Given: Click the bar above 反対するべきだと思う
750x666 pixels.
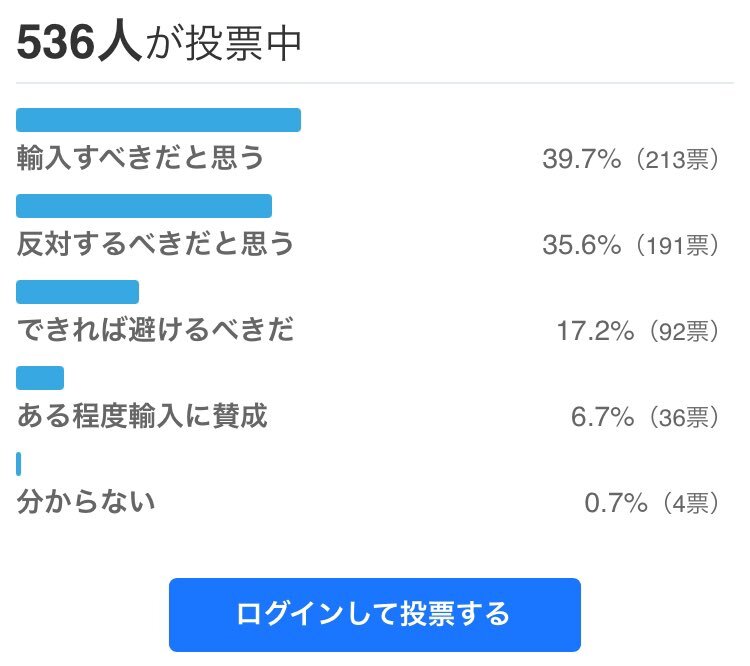Looking at the screenshot, I should [144, 206].
